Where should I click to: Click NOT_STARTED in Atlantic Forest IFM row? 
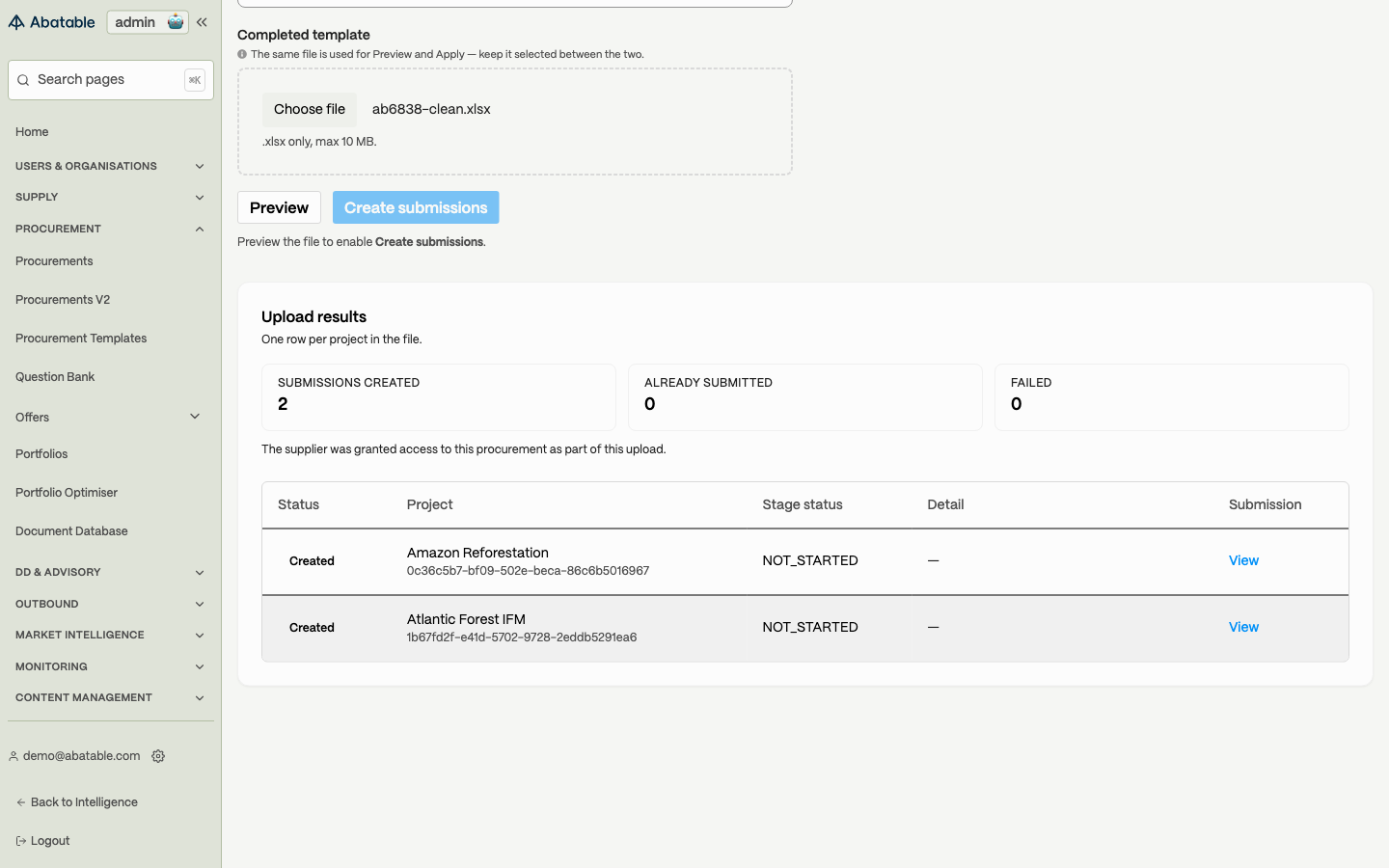coord(810,627)
